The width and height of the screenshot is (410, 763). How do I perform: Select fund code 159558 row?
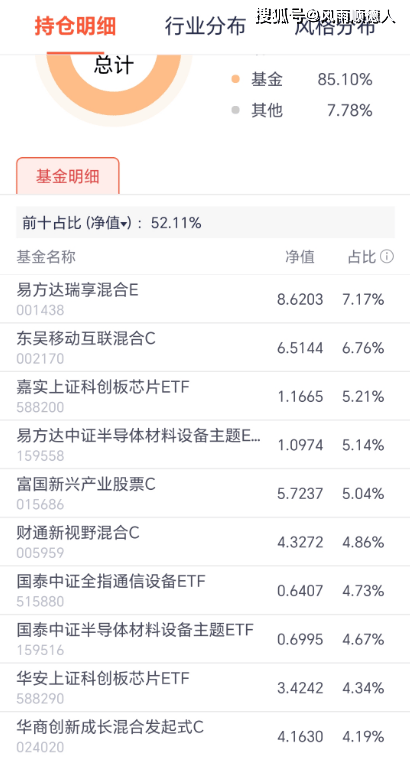(205, 445)
